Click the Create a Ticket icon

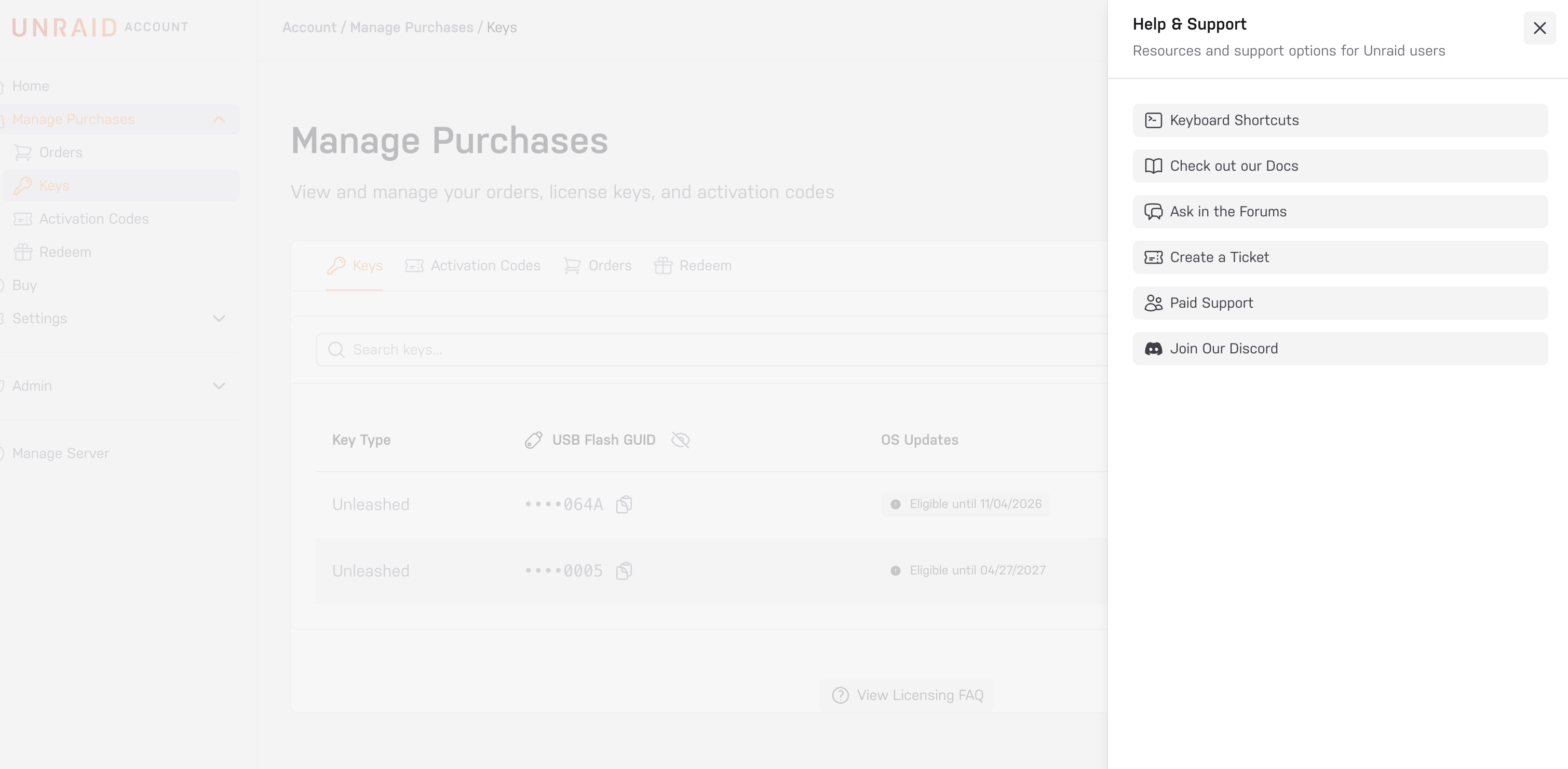click(x=1153, y=257)
